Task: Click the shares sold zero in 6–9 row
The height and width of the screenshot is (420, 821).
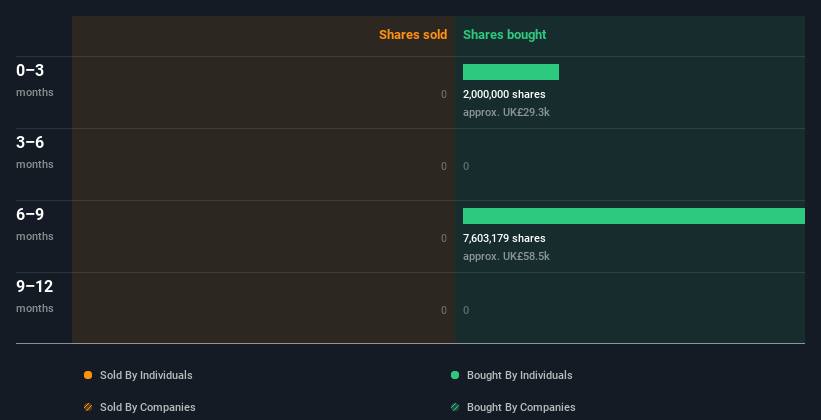Action: click(444, 238)
